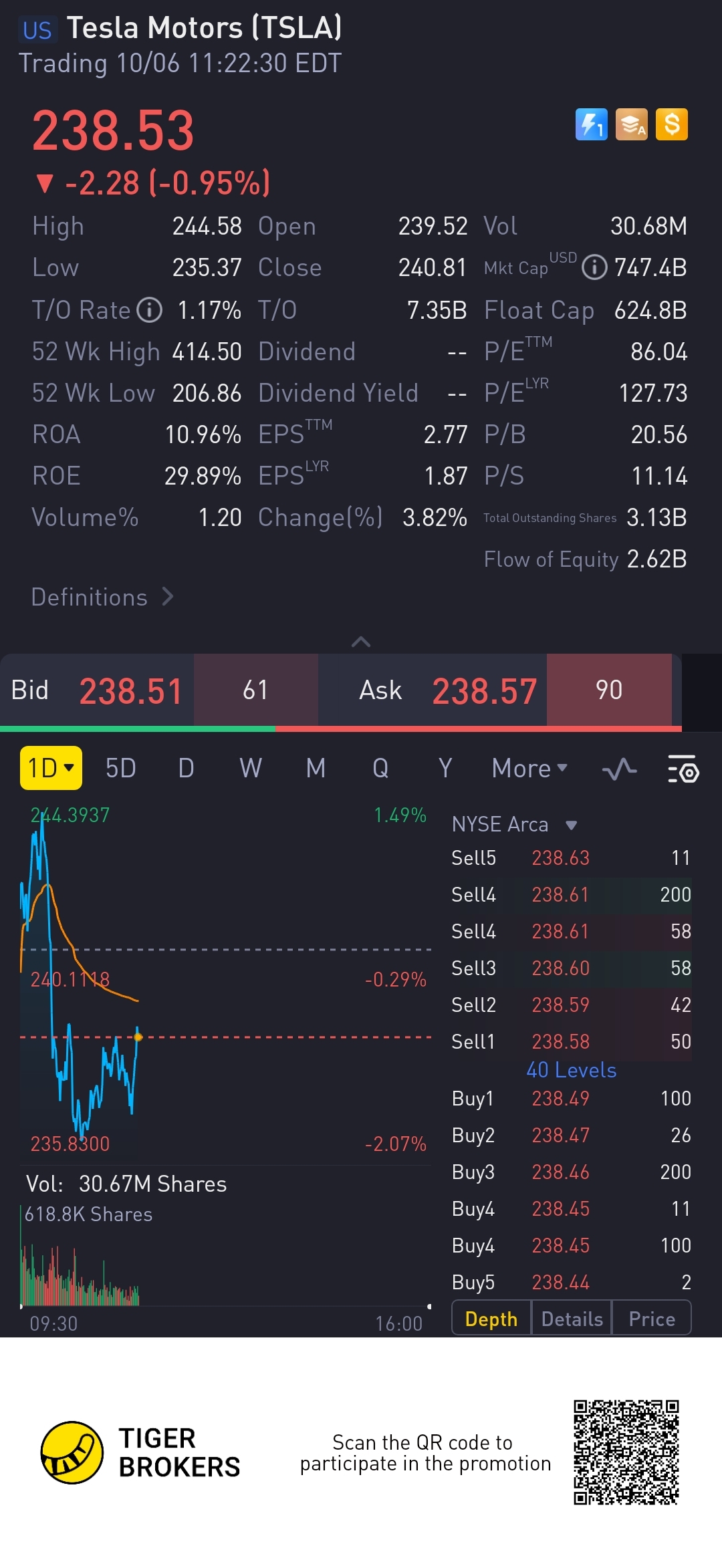Select the Buy4 row at 238.45, quantity 100

point(572,1245)
